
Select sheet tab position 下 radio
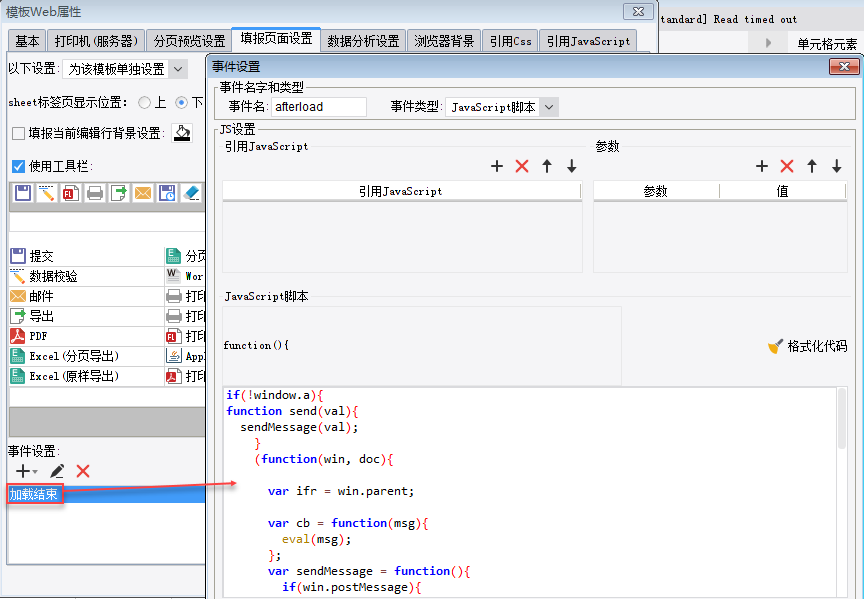point(181,102)
